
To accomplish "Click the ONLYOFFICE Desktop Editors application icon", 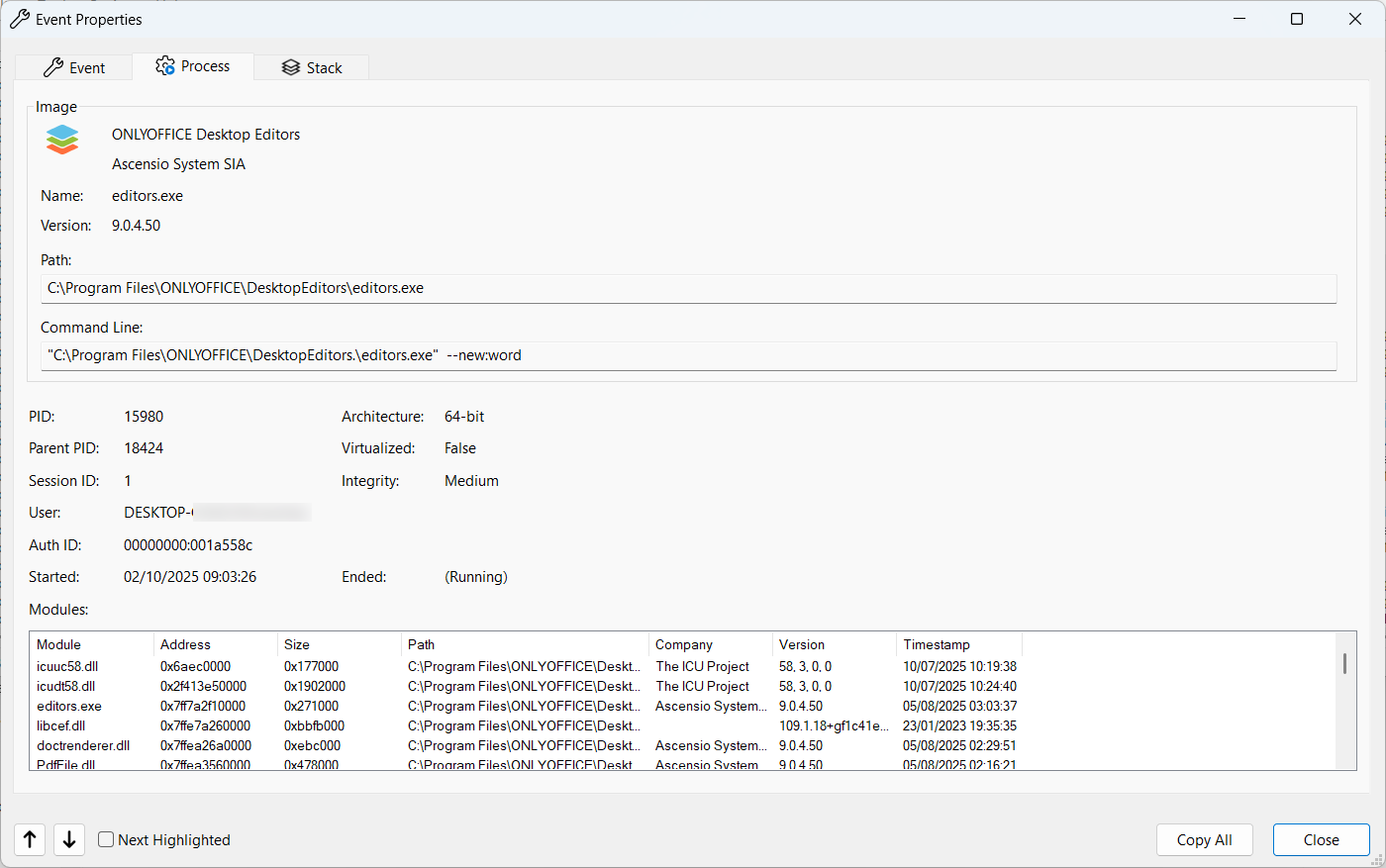I will pos(62,140).
